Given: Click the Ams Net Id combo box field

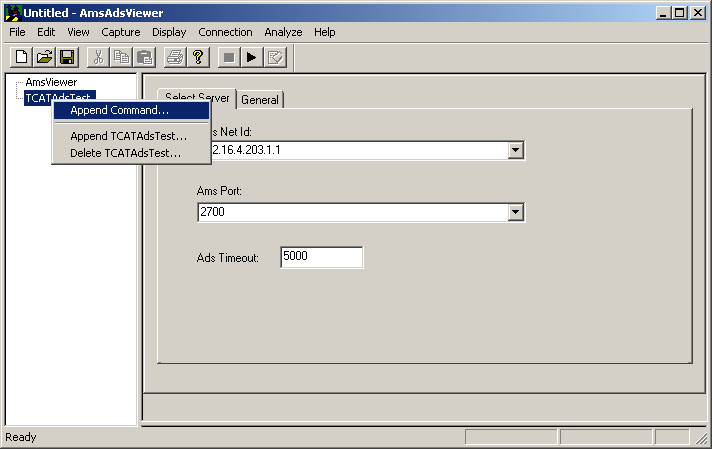Looking at the screenshot, I should (361, 150).
